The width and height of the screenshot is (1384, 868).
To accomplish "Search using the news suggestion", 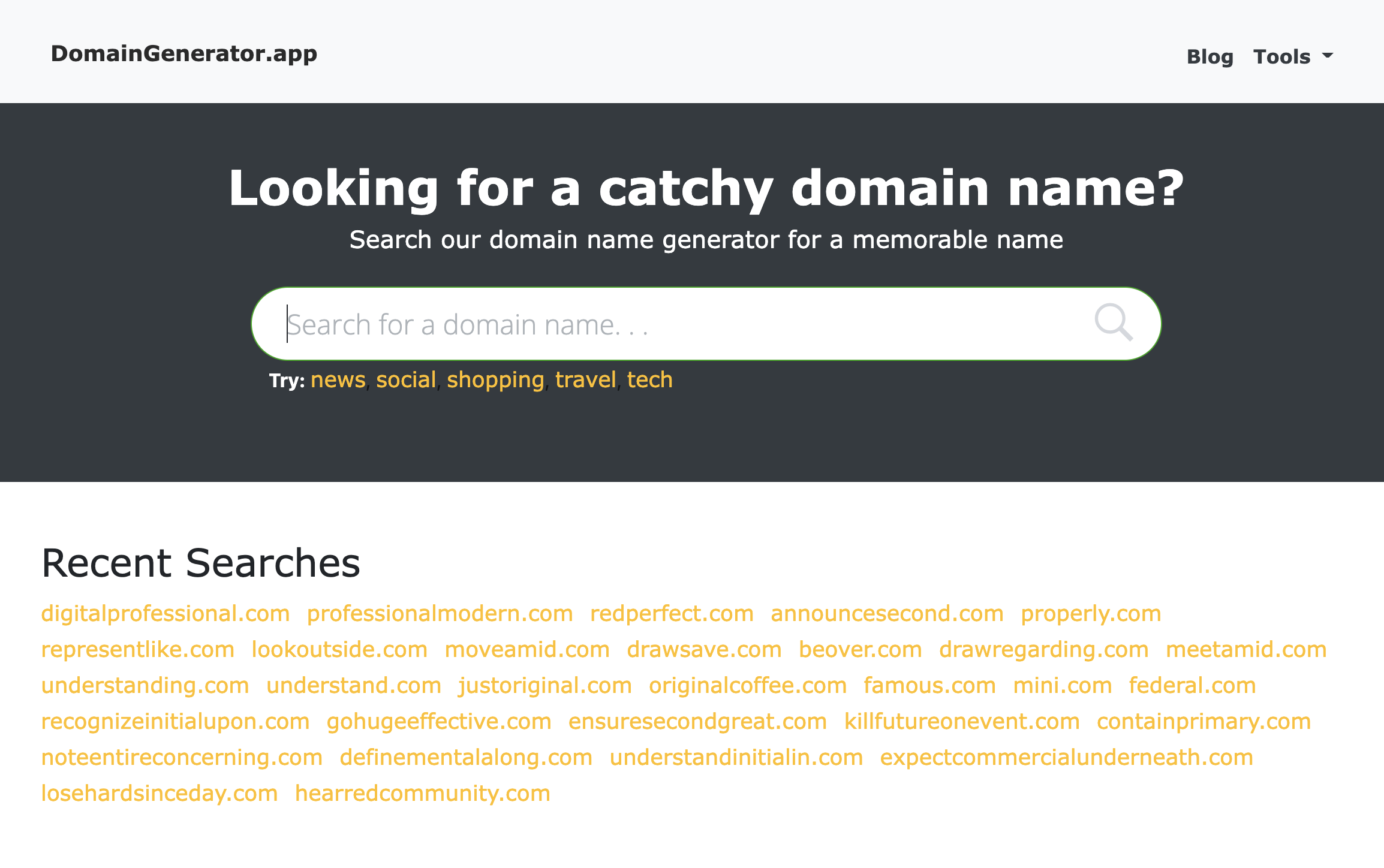I will (x=338, y=379).
